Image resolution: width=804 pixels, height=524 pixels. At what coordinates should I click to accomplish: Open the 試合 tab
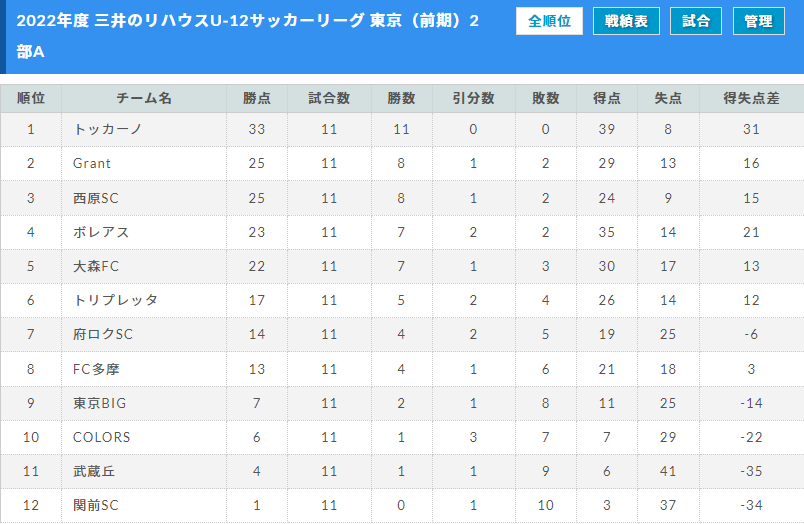[696, 21]
